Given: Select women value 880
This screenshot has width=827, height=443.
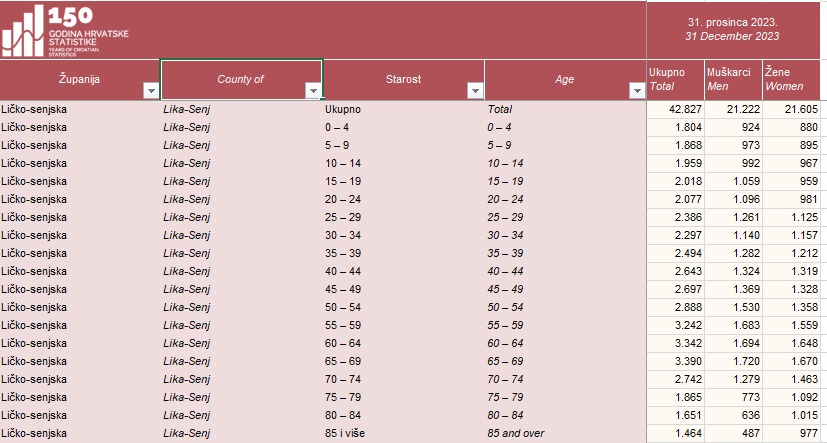Looking at the screenshot, I should [791, 127].
